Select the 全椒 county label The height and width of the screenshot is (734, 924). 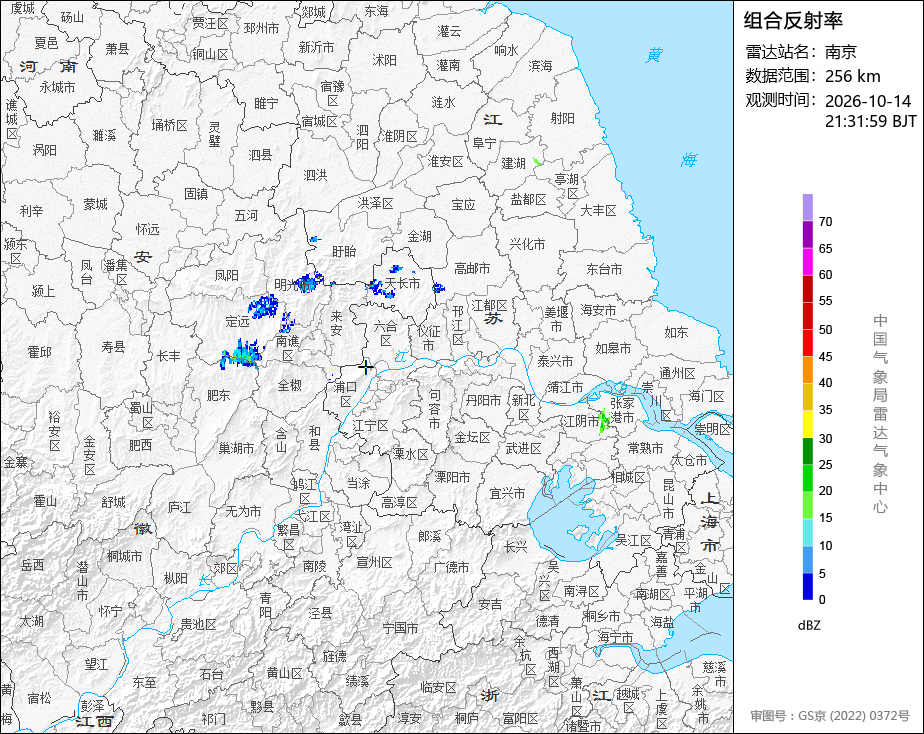[x=289, y=385]
